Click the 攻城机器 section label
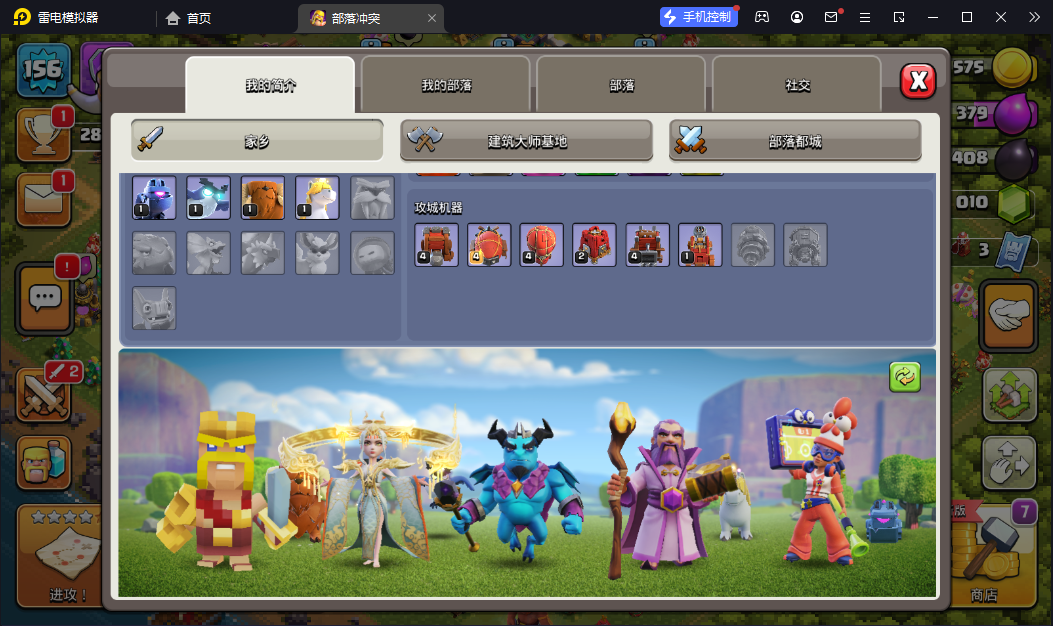 (439, 208)
